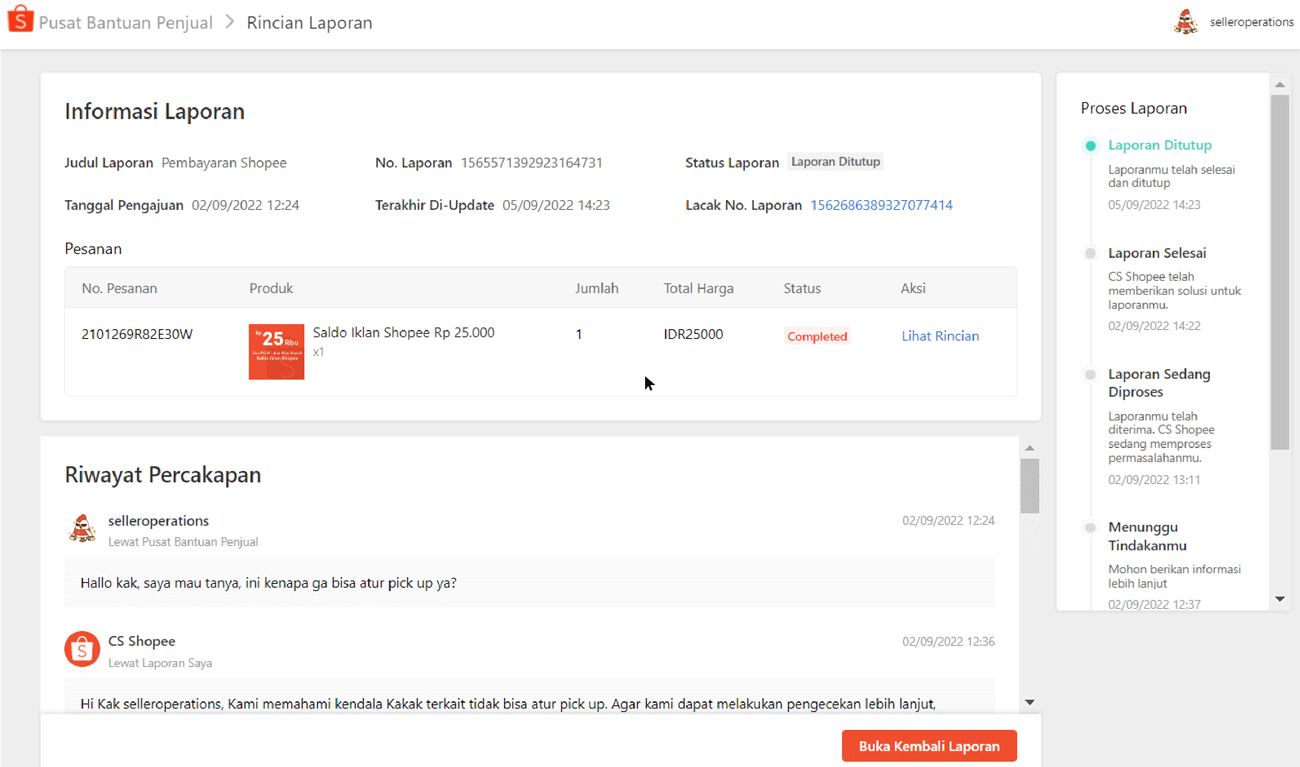Viewport: 1300px width, 767px height.
Task: Select the Laporan Selesai timeline dot
Action: coord(1090,254)
